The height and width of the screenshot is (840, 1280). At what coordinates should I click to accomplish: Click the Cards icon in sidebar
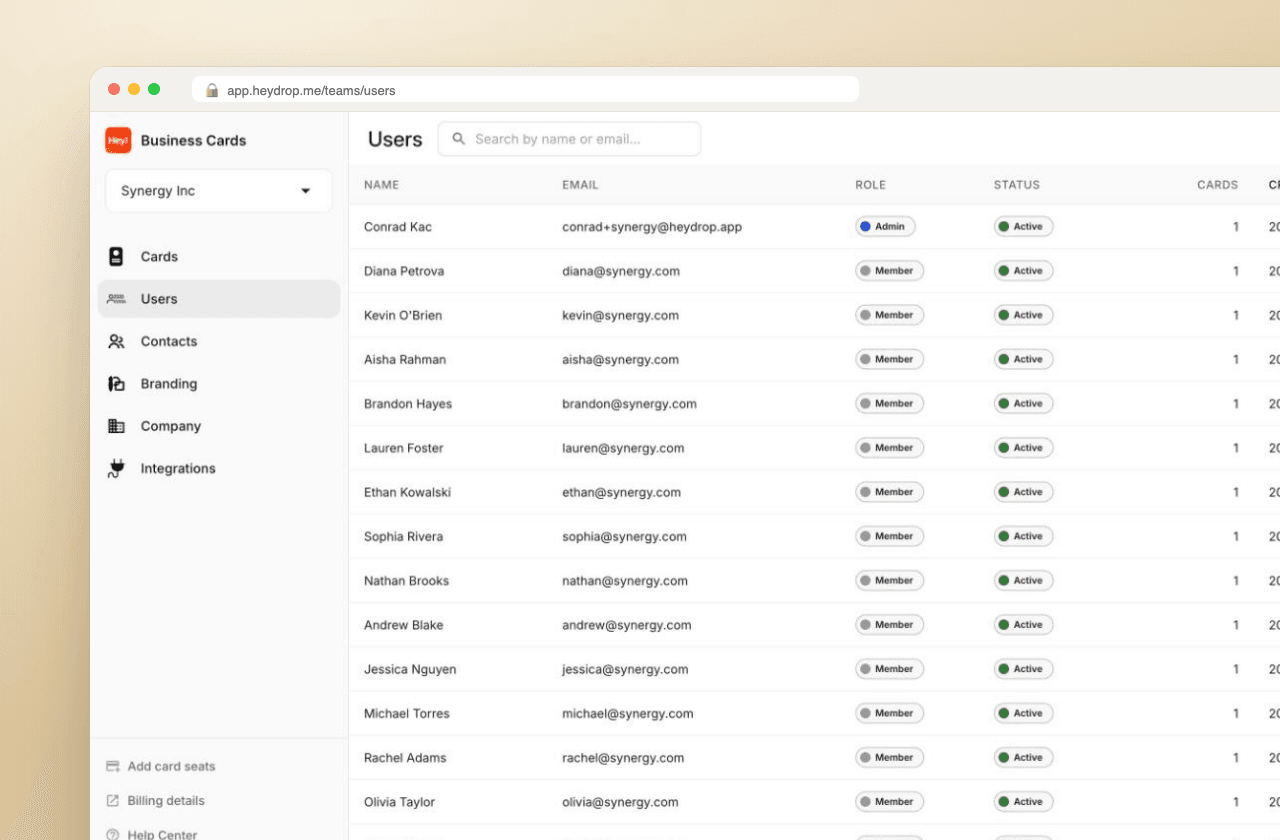tap(116, 257)
